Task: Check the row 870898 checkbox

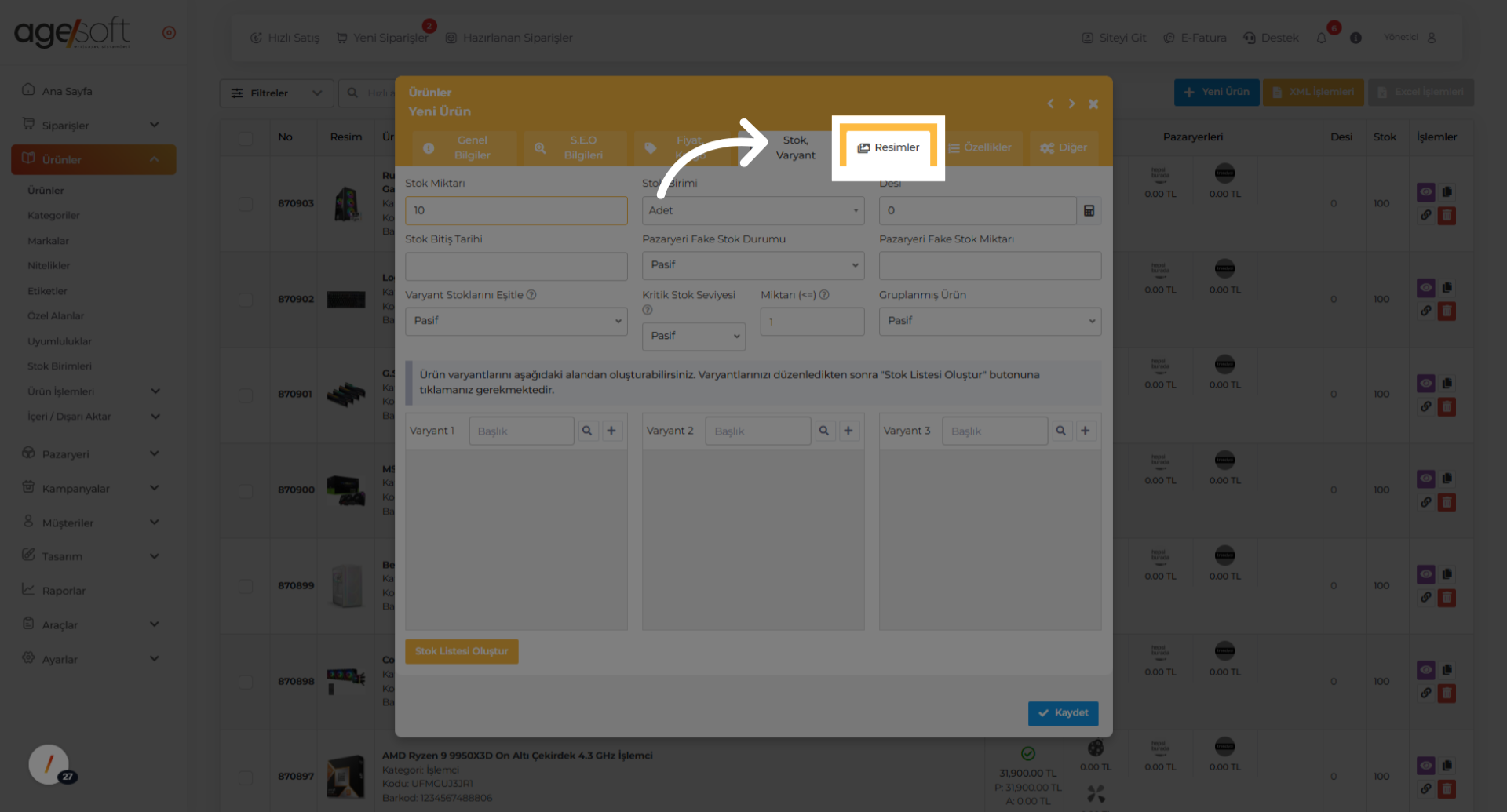Action: click(246, 683)
